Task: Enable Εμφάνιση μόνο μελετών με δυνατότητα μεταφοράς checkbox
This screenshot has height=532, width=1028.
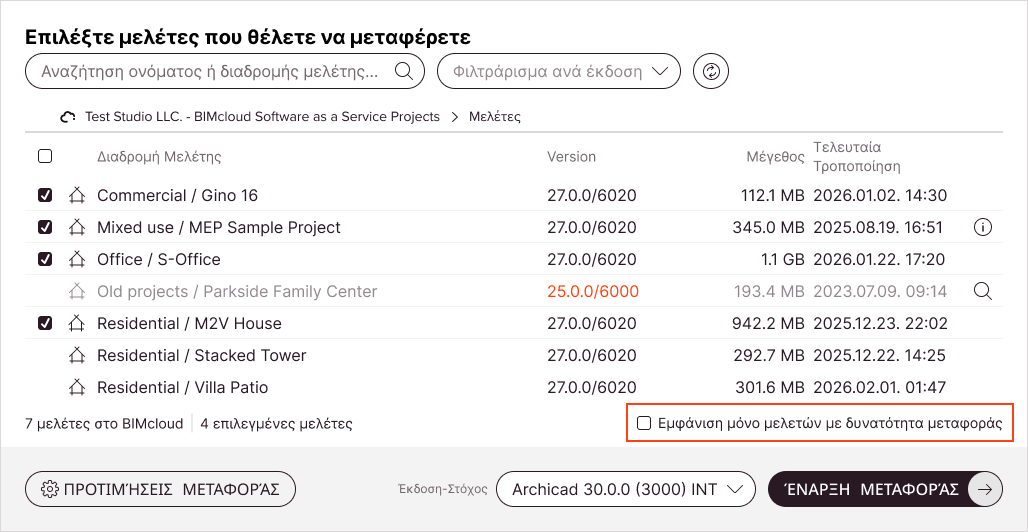Action: (644, 423)
